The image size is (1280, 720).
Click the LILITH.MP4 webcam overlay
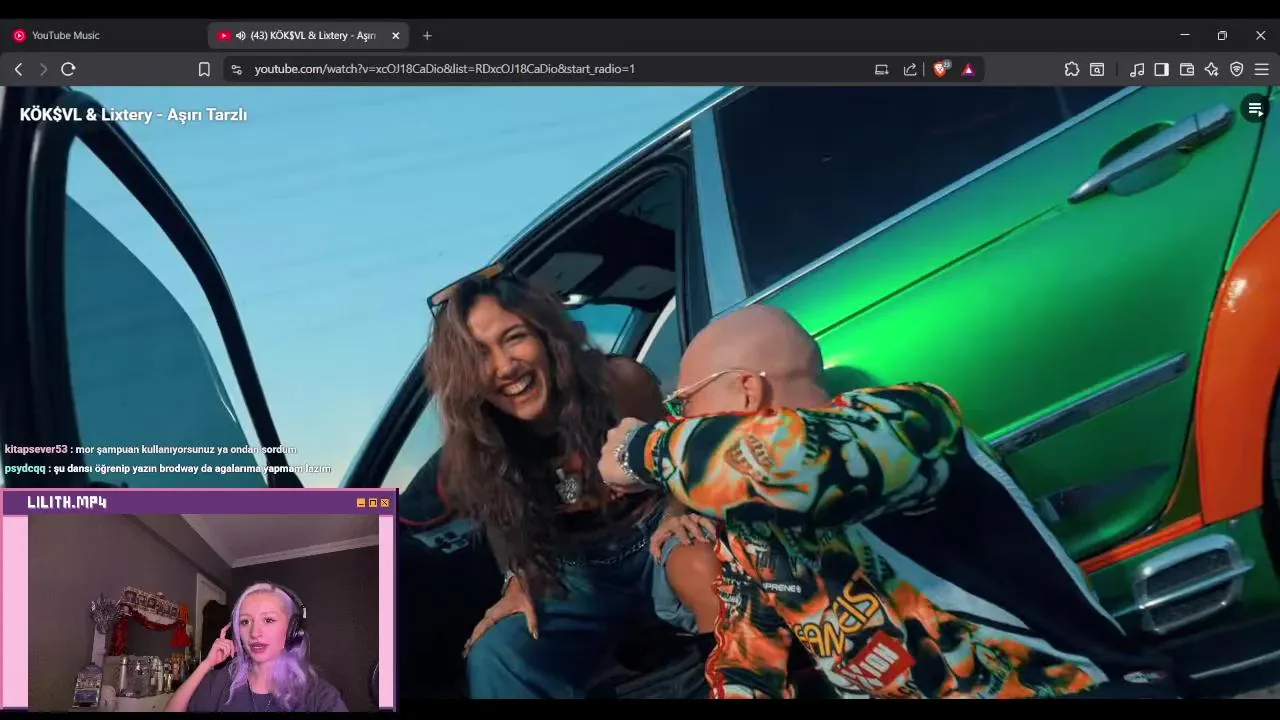point(199,600)
